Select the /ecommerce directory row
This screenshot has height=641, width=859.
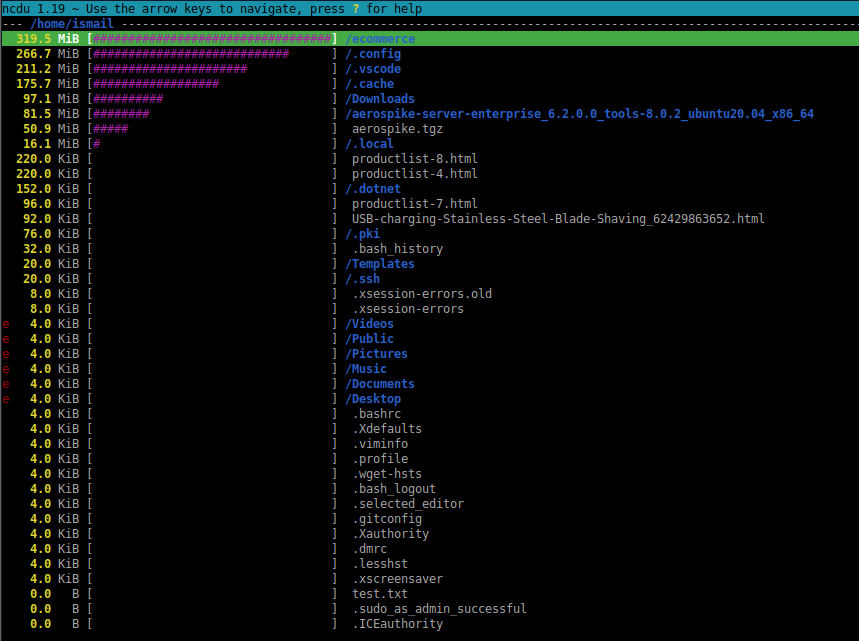379,39
